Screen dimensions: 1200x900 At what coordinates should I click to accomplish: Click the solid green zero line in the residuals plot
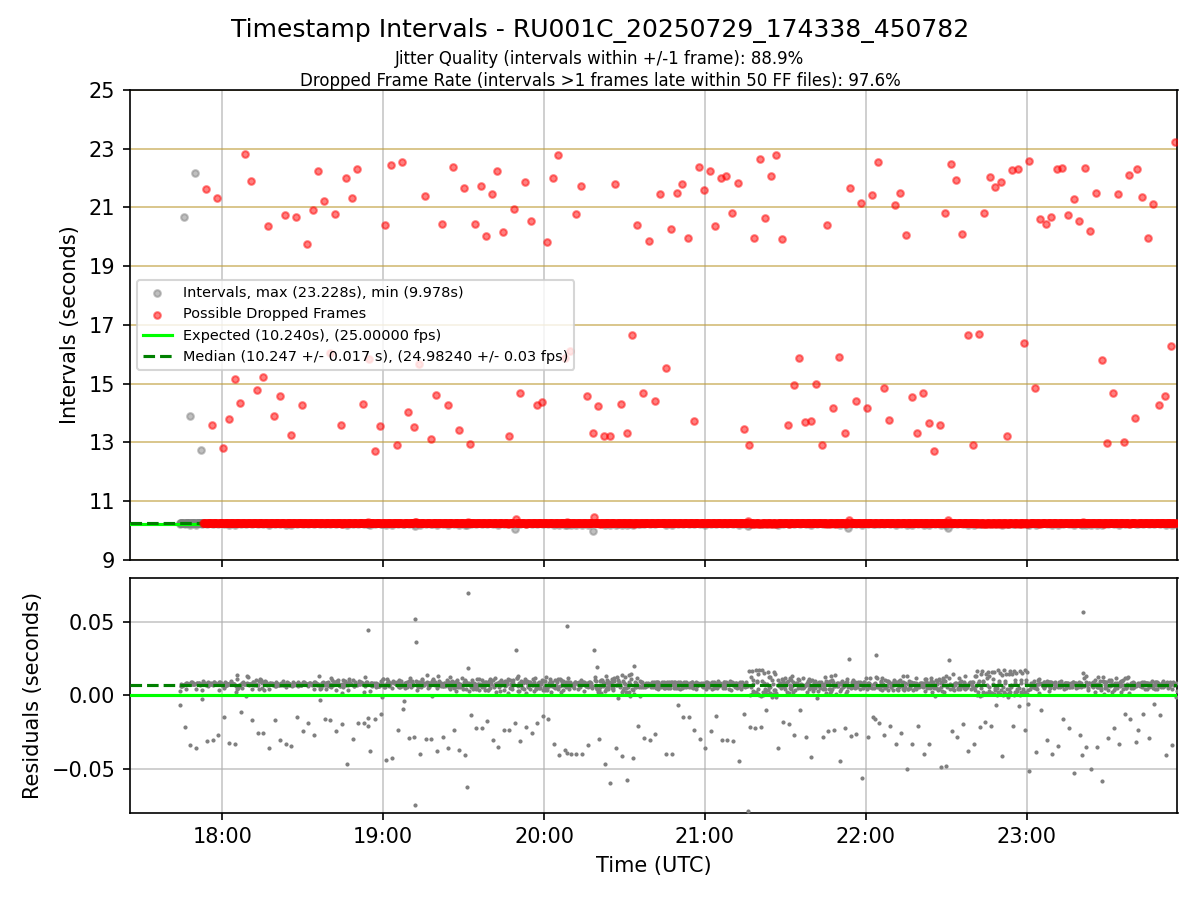click(653, 695)
